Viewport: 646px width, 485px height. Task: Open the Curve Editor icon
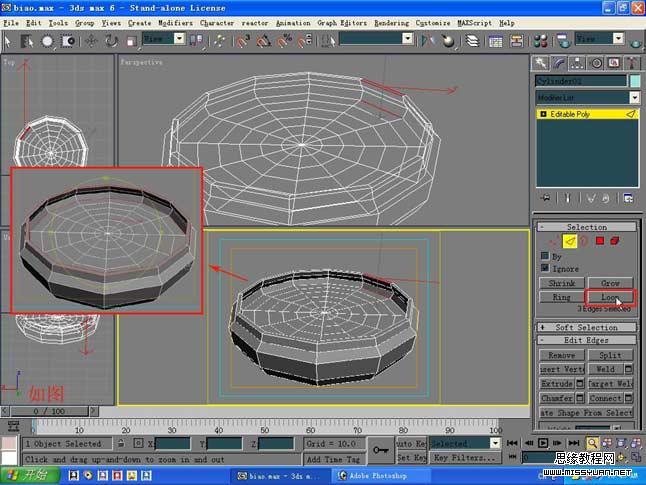[496, 41]
